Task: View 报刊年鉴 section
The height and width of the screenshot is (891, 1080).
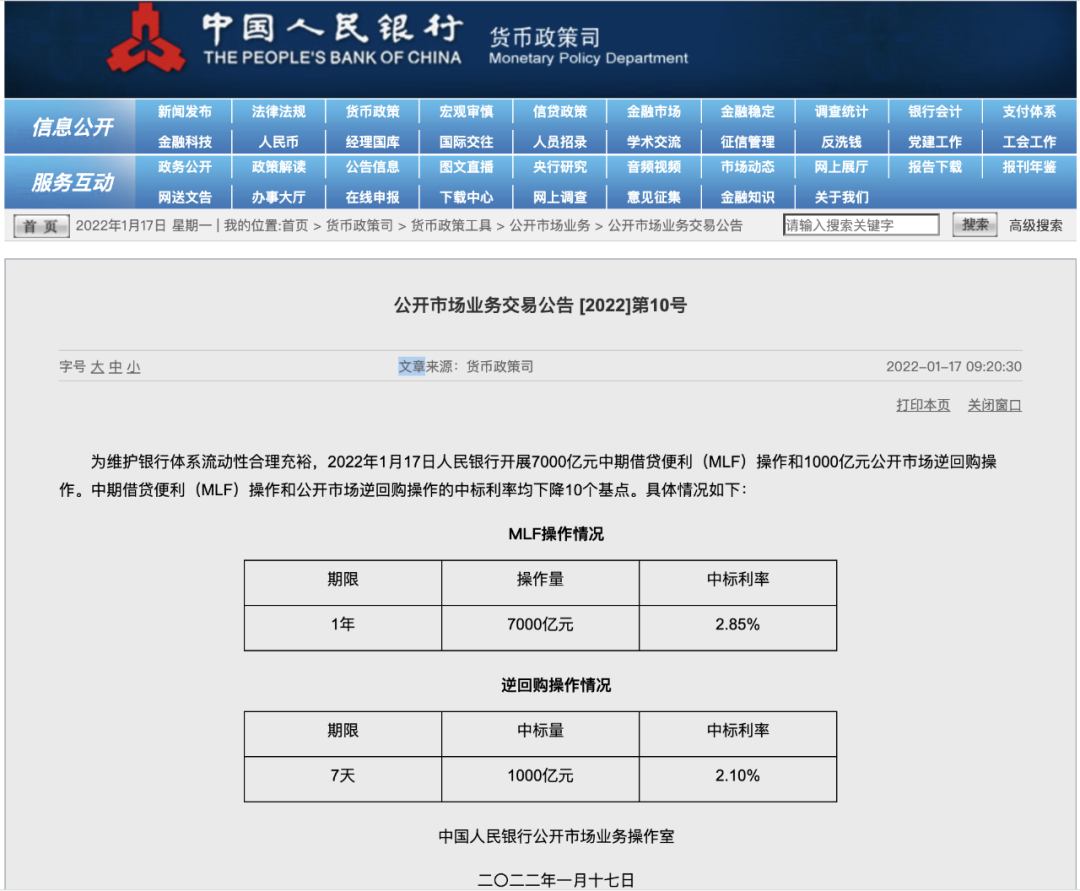Action: 1029,167
